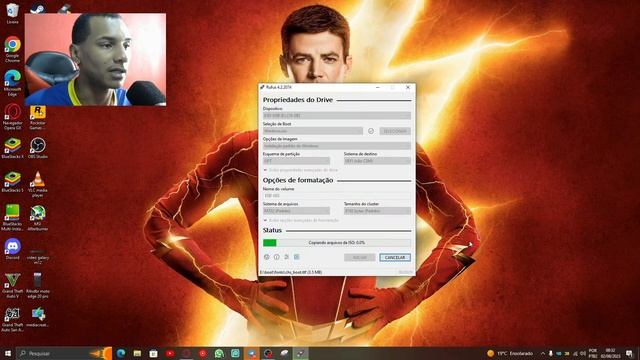Open the Seleção de Boot dropdown
This screenshot has height=360, width=640.
pyautogui.click(x=313, y=131)
